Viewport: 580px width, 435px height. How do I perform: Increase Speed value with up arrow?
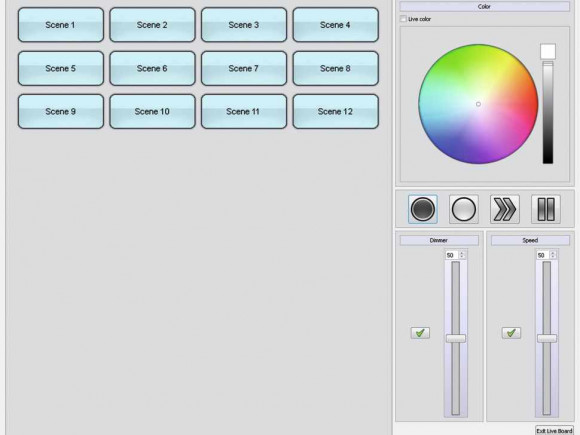(x=553, y=253)
